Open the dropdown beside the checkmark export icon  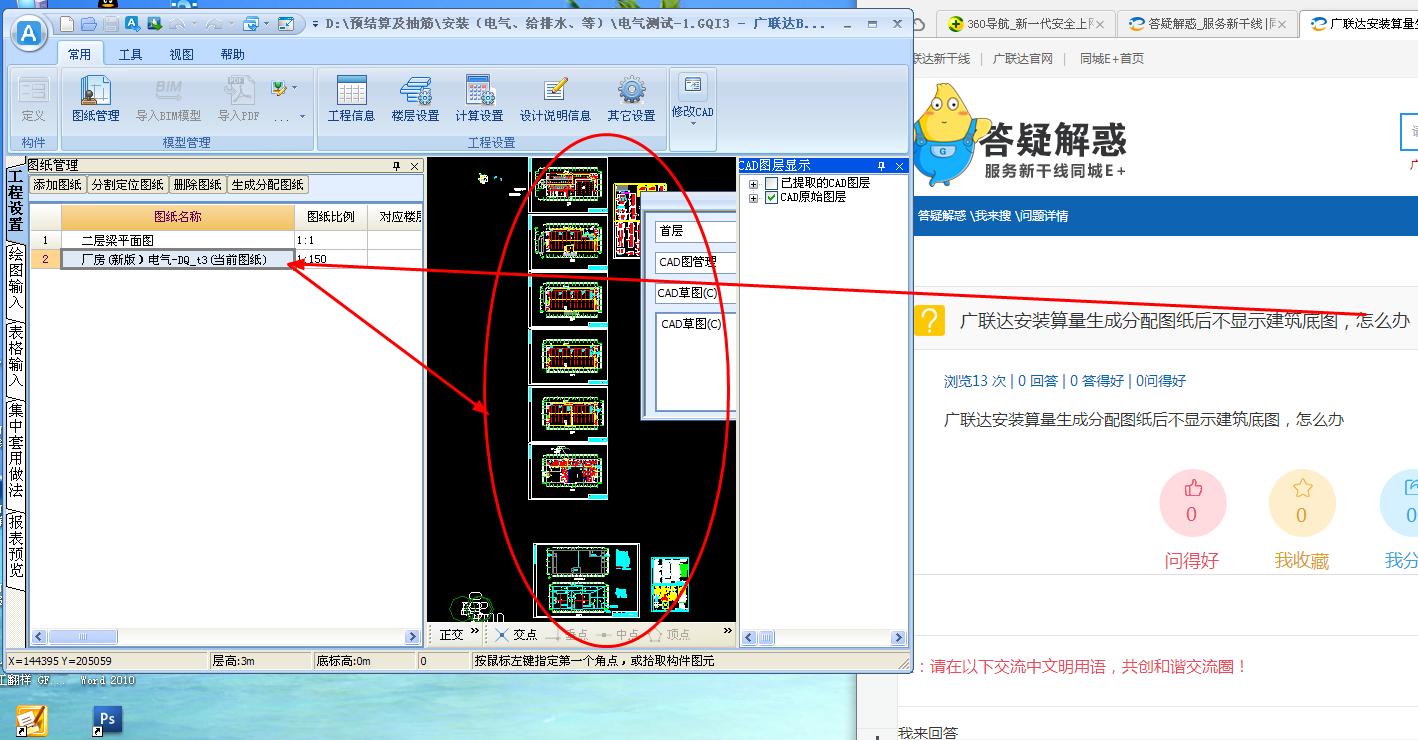point(294,88)
